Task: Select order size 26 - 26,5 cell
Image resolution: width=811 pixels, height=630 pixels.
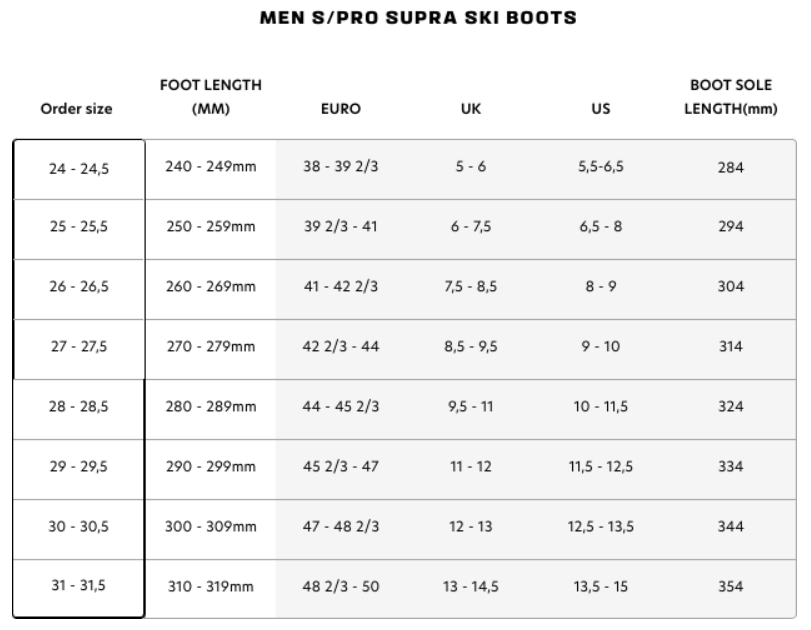Action: [x=79, y=289]
